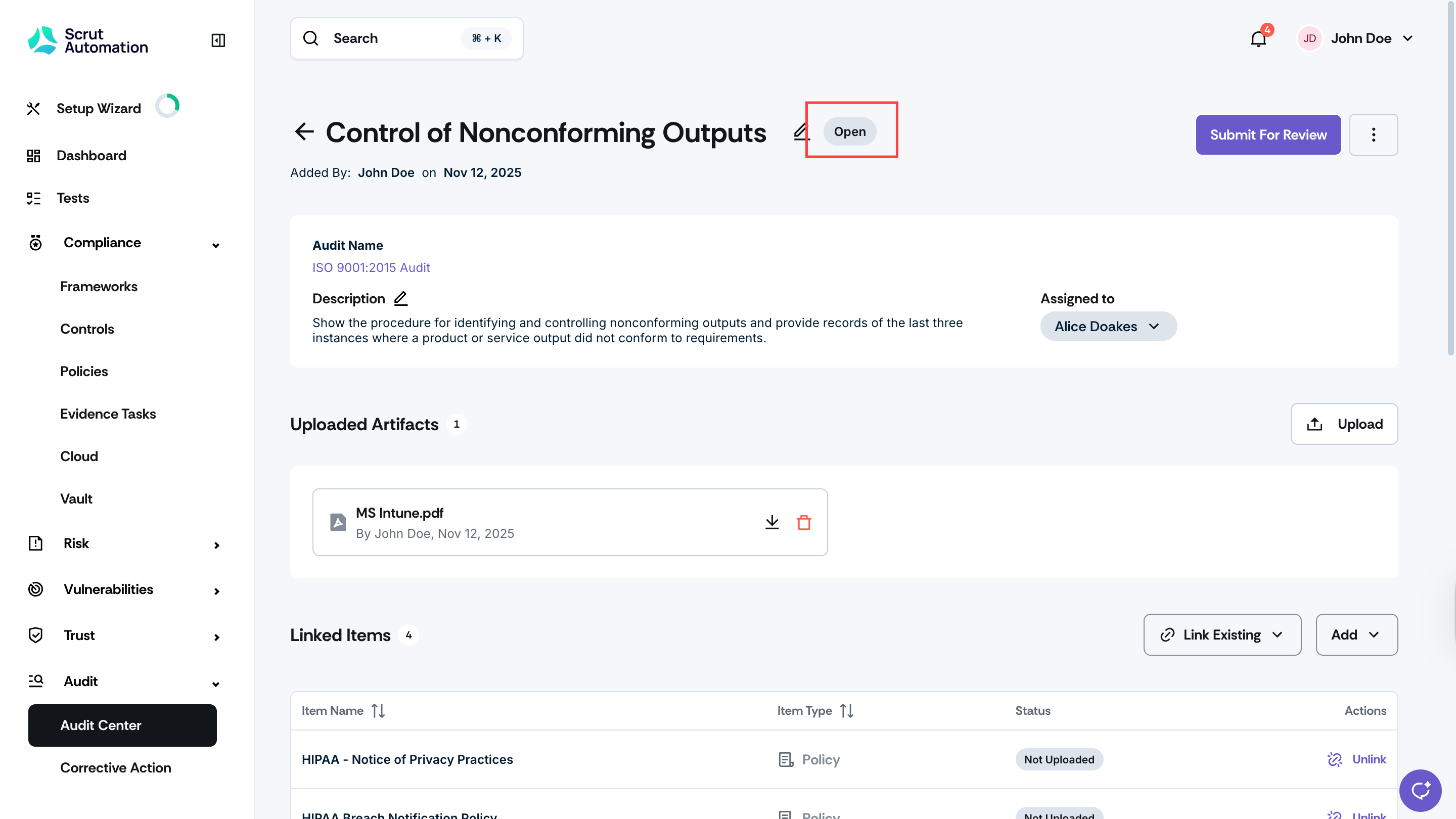This screenshot has width=1456, height=819.
Task: Sort by Item Name column
Action: [378, 710]
